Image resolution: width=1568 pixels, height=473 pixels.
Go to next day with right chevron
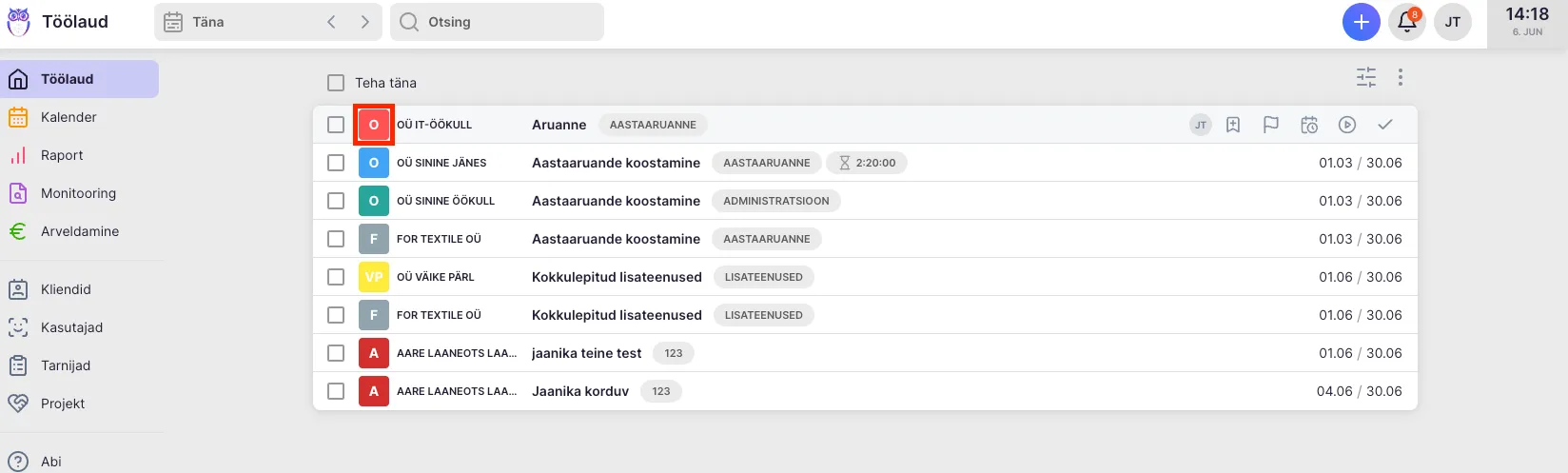click(x=364, y=22)
